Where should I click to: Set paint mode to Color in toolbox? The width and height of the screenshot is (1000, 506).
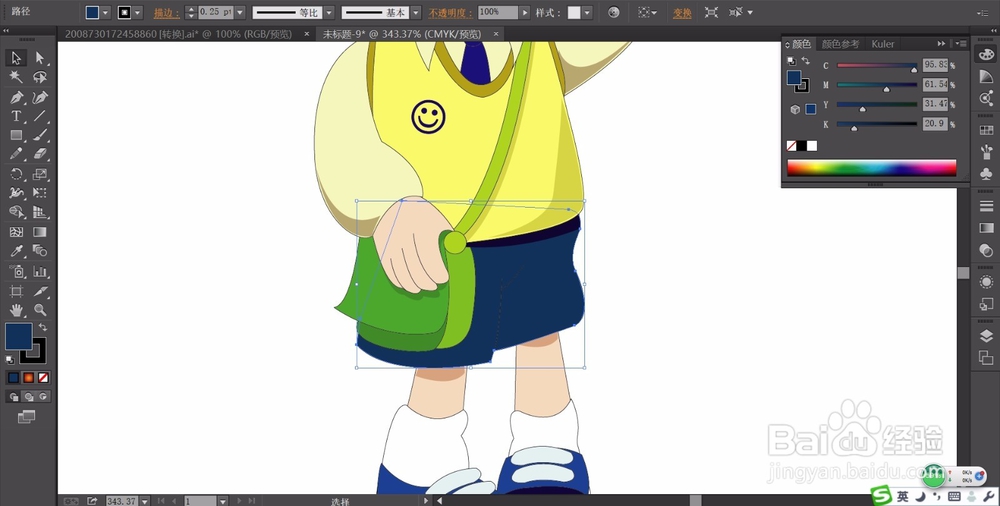pos(13,378)
